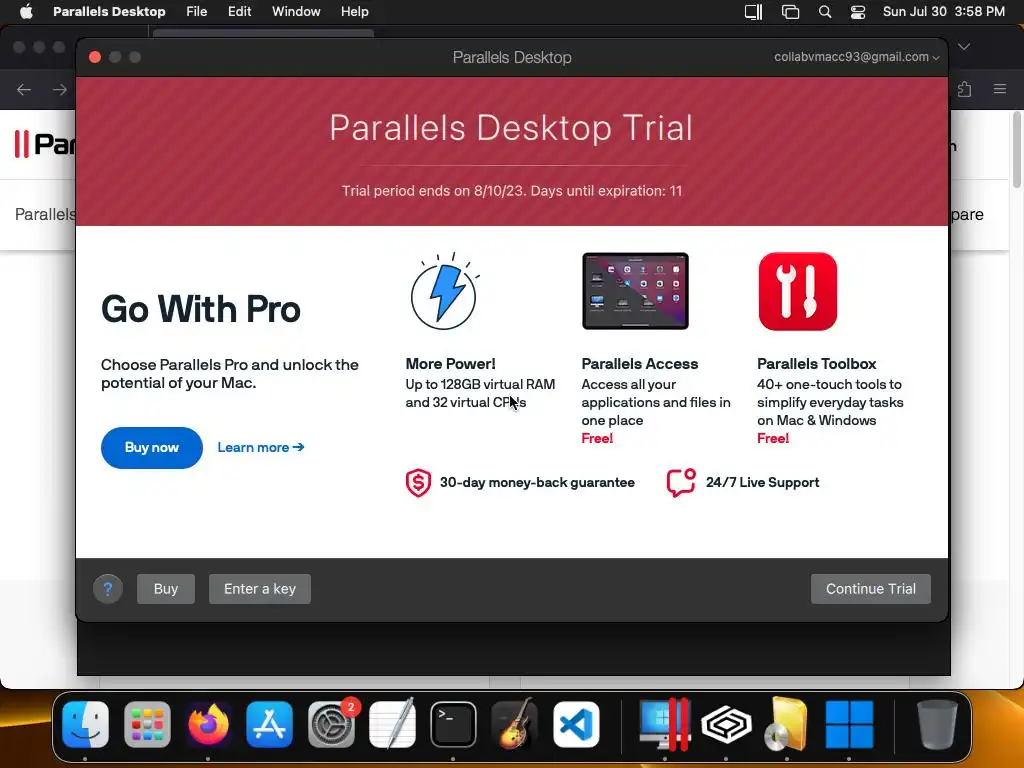The image size is (1024, 768).
Task: Click the Parallels Access tablet thumbnail
Action: [x=635, y=291]
